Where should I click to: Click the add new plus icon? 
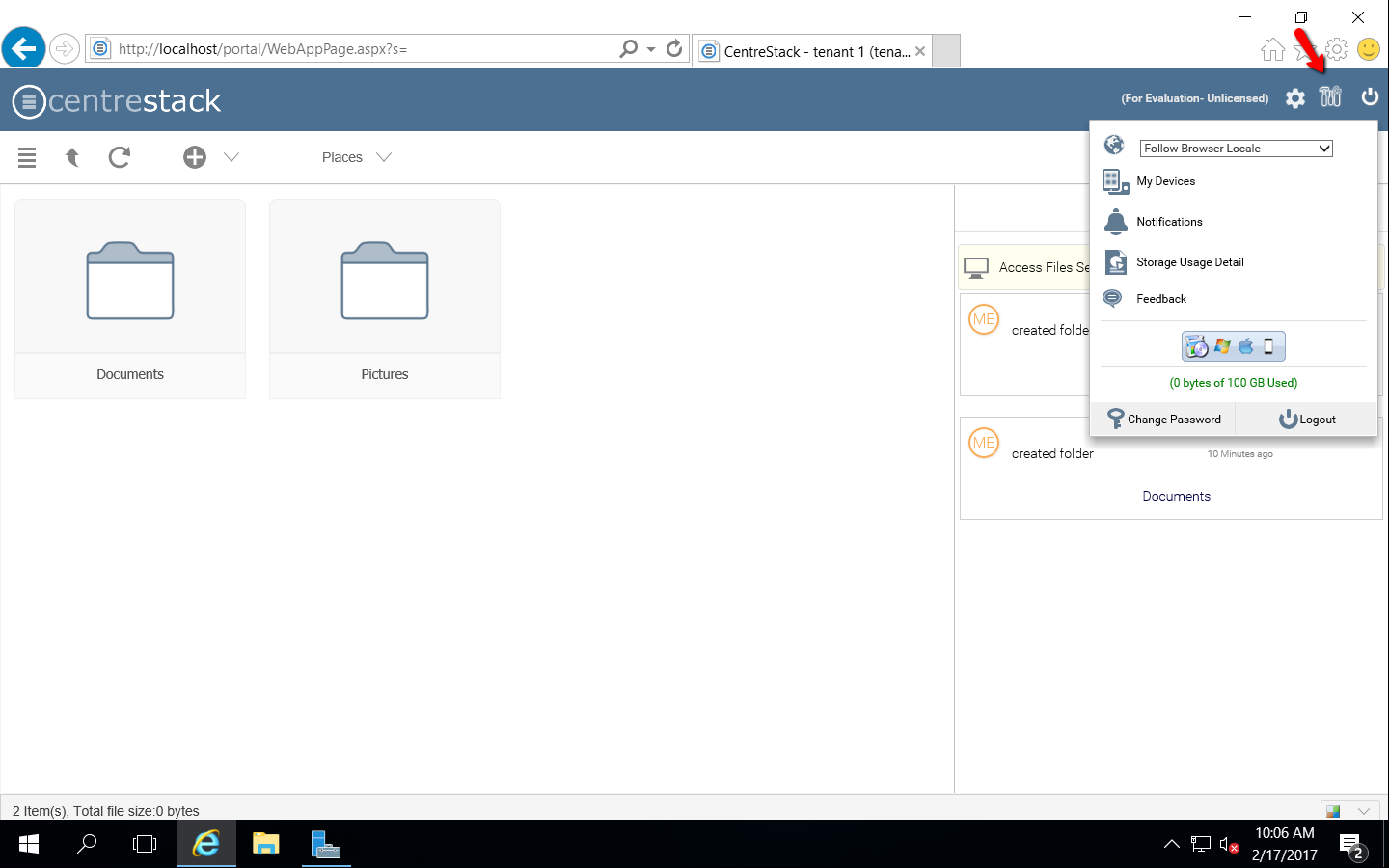[195, 157]
